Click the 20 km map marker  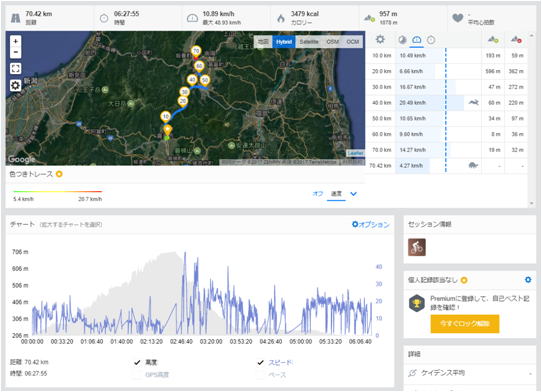point(183,101)
